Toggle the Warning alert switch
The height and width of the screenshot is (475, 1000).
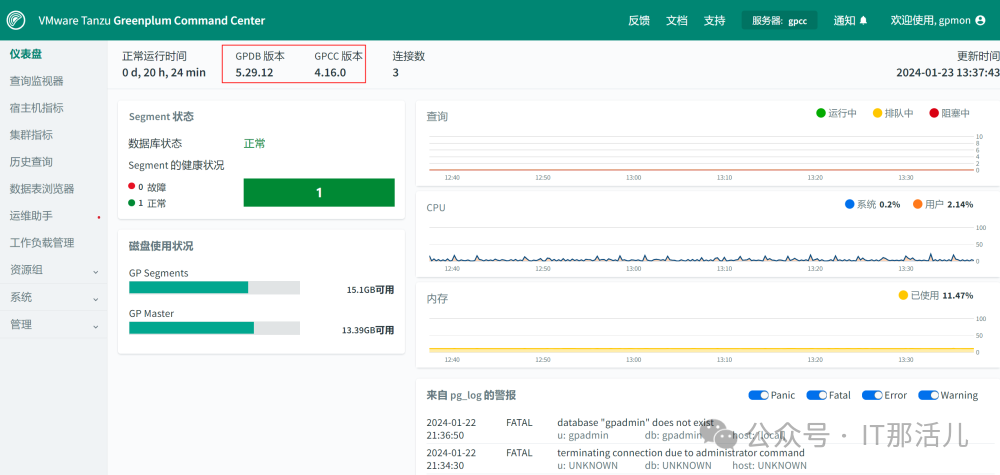point(928,395)
